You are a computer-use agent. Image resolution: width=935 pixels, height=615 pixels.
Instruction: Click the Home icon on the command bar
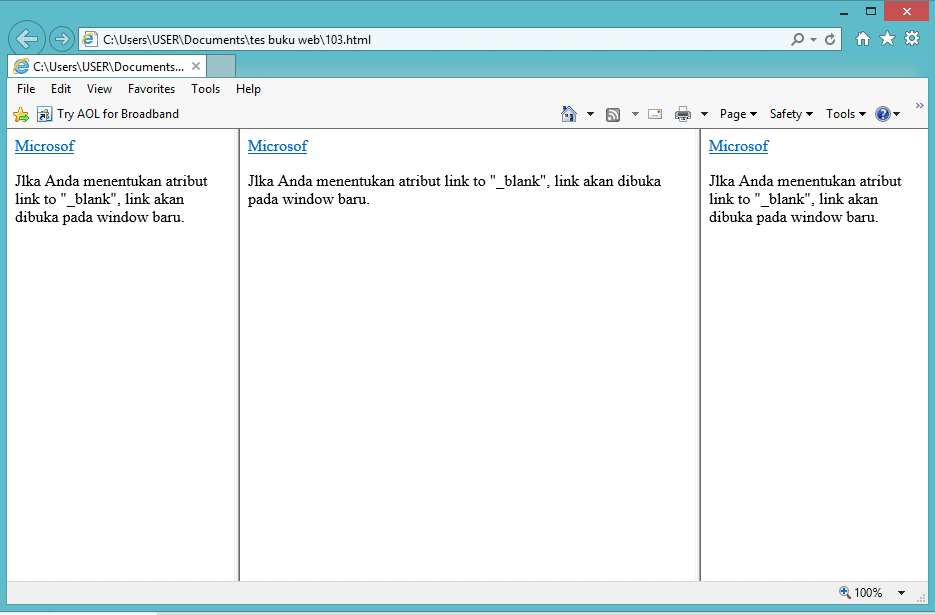[567, 114]
